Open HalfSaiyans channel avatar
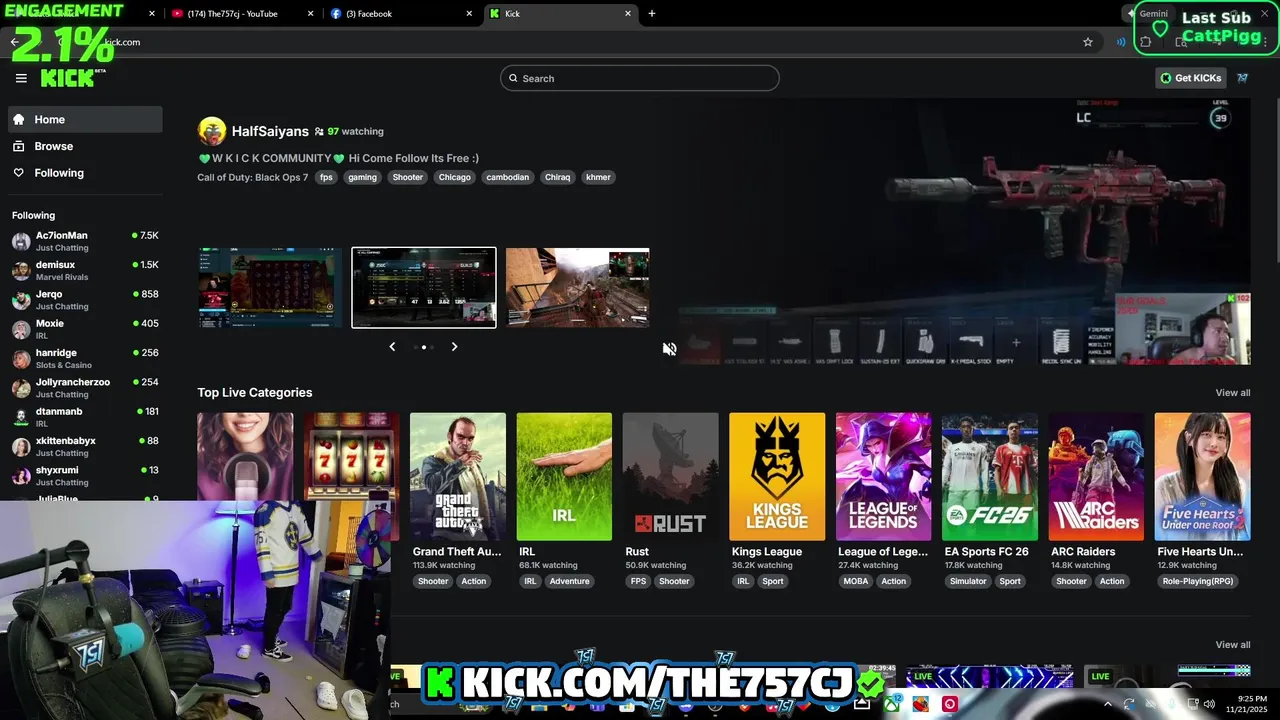1280x720 pixels. coord(212,131)
